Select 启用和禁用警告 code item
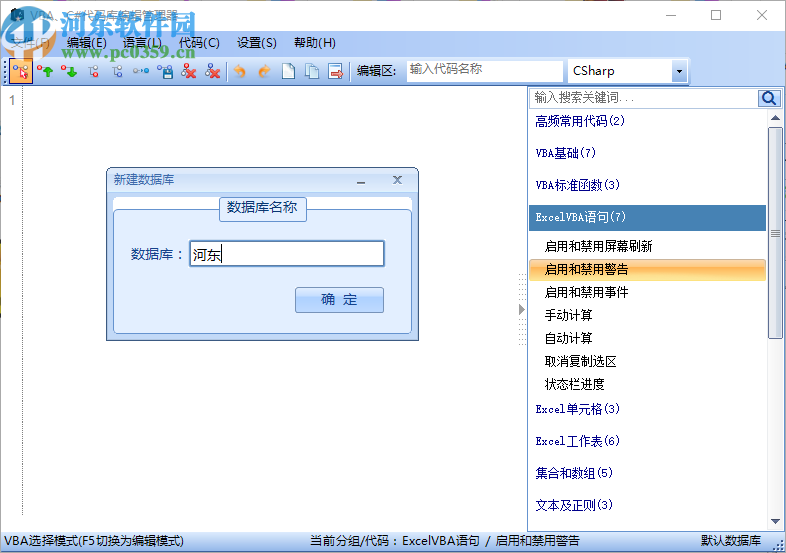Screen dimensions: 786x553 coord(648,270)
